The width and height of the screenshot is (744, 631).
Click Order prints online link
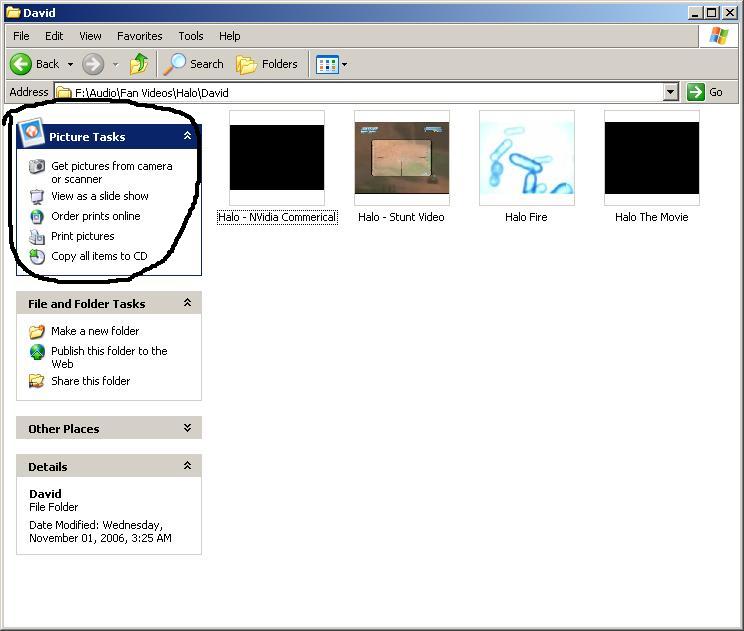click(96, 216)
